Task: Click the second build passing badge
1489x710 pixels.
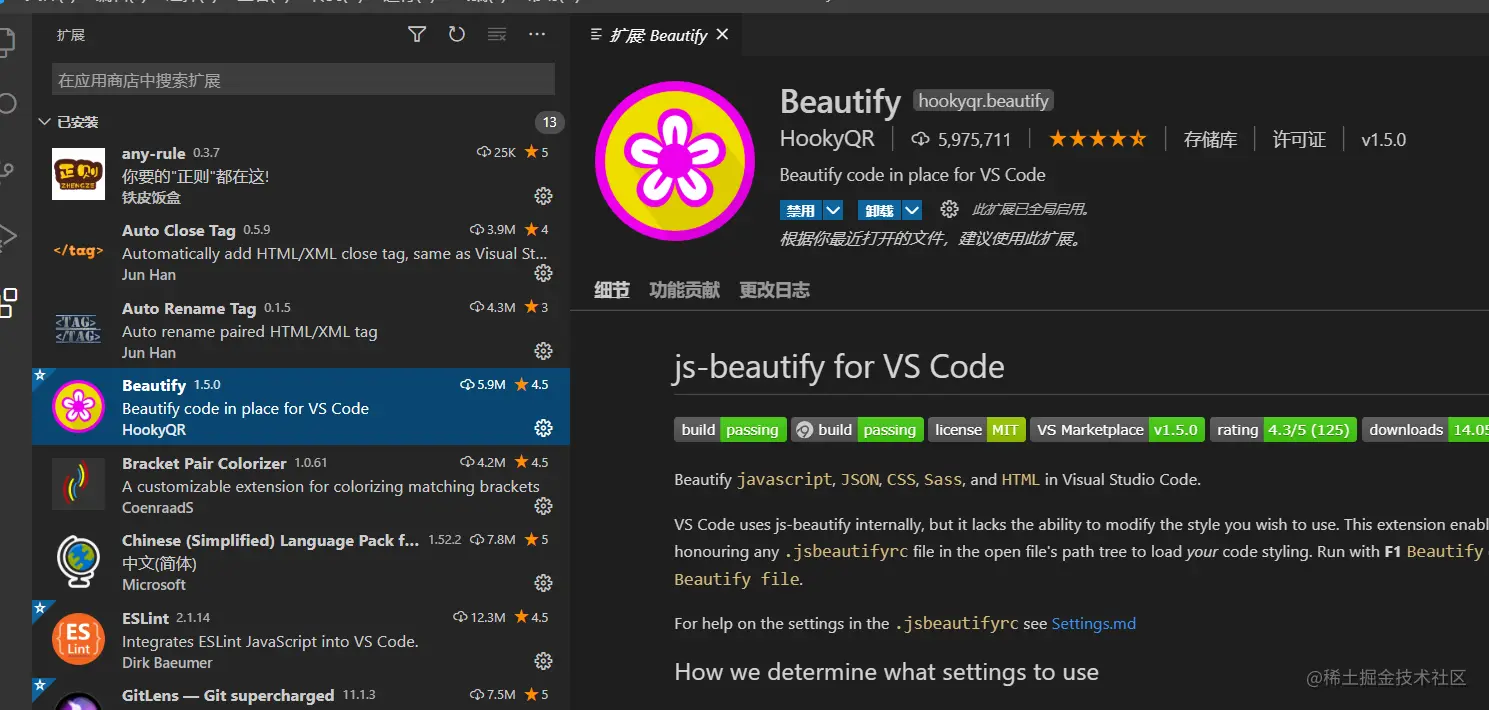Action: 857,430
